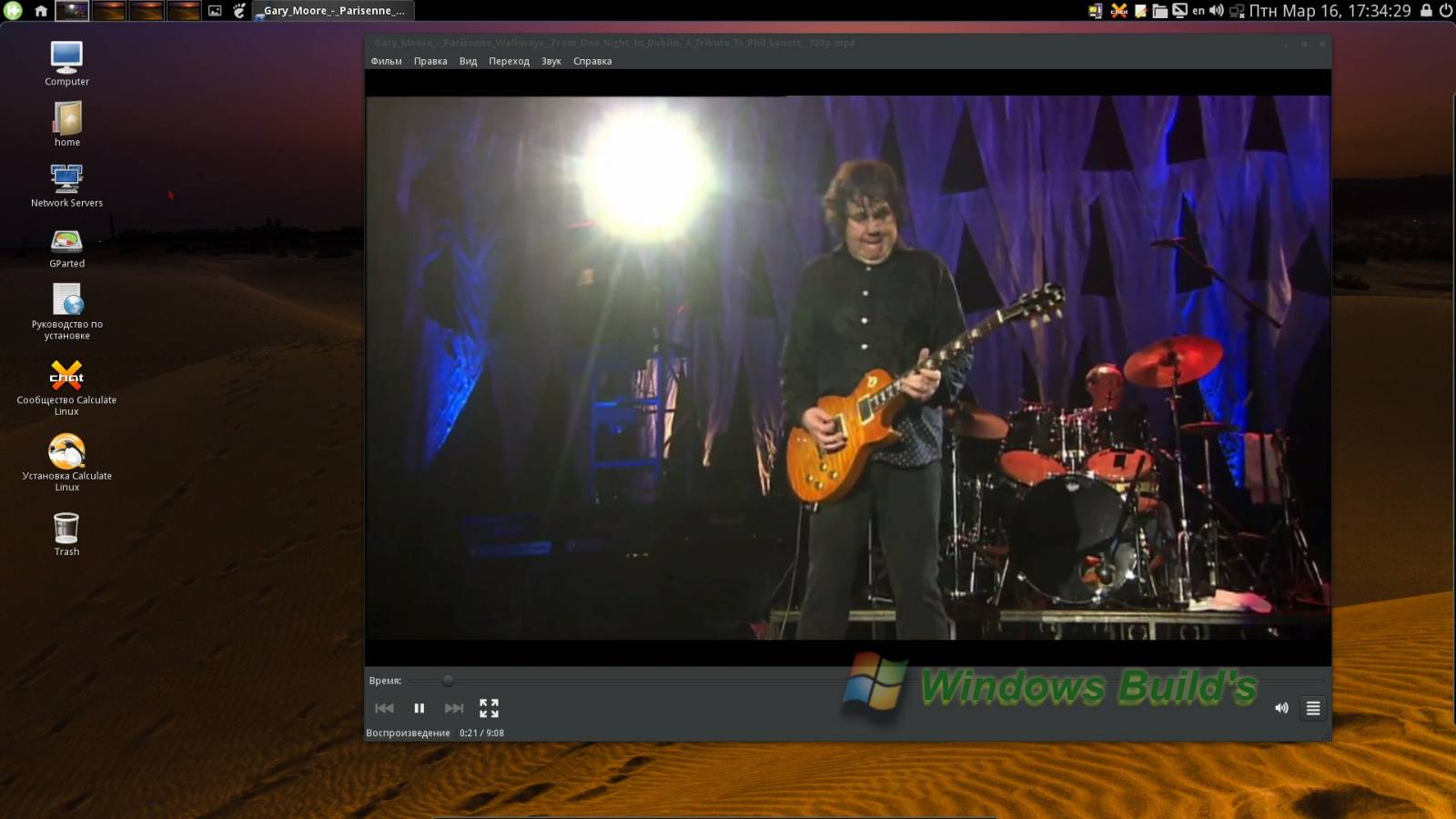The image size is (1456, 819).
Task: Open the Вид menu
Action: click(468, 61)
